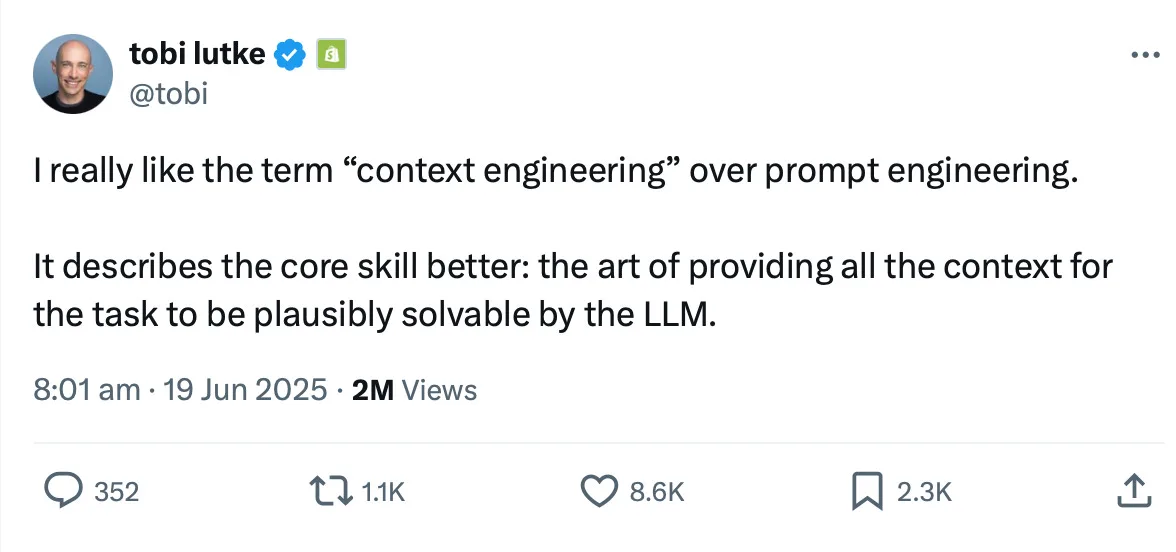Viewport: 1176px width, 552px height.
Task: Open the @tobi handle link
Action: tap(169, 94)
